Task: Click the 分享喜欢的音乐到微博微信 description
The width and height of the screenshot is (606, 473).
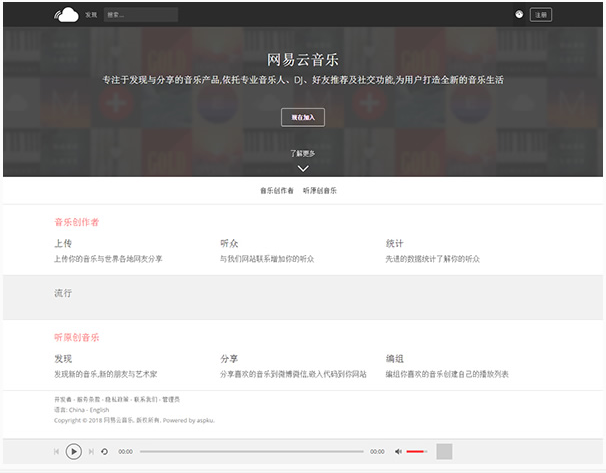Action: tap(264, 374)
